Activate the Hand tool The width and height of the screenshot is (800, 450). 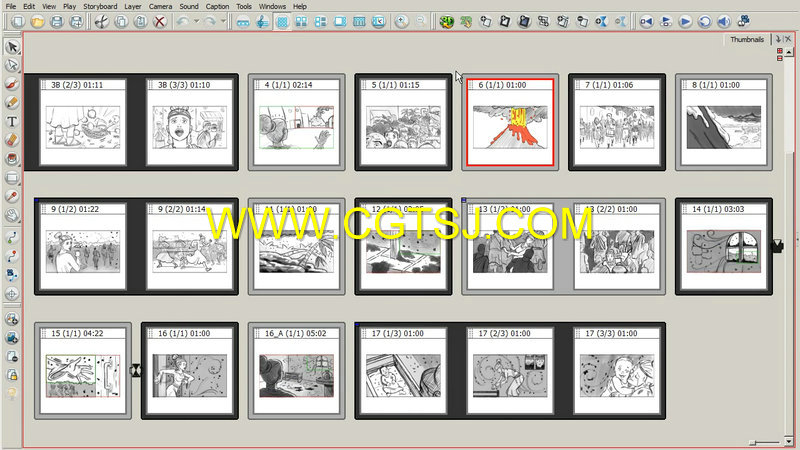[x=12, y=215]
